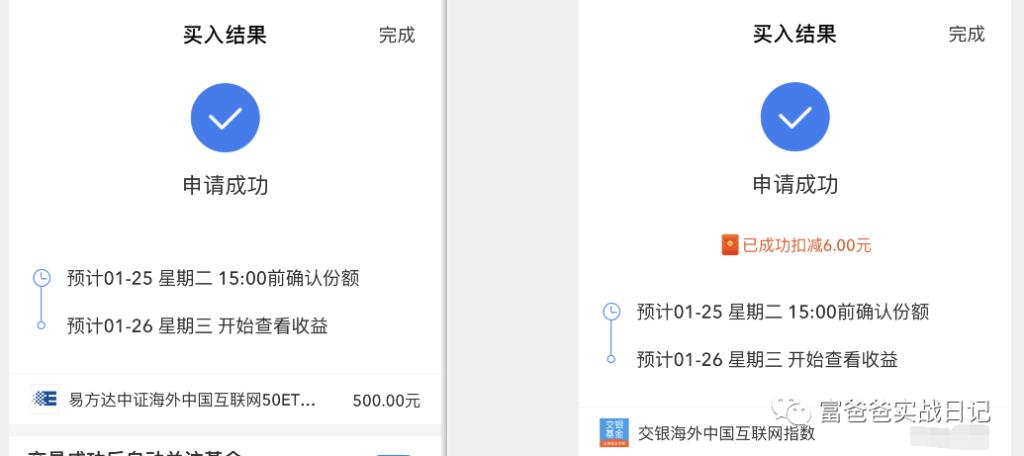Viewport: 1024px width, 456px height.
Task: Click the left blue success checkmark icon
Action: (225, 118)
